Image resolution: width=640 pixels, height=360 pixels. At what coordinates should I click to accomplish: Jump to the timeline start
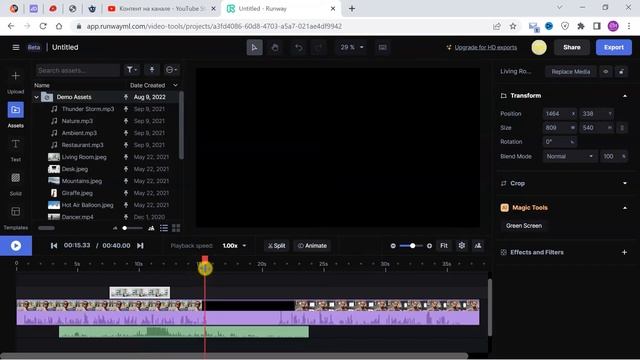[54, 246]
